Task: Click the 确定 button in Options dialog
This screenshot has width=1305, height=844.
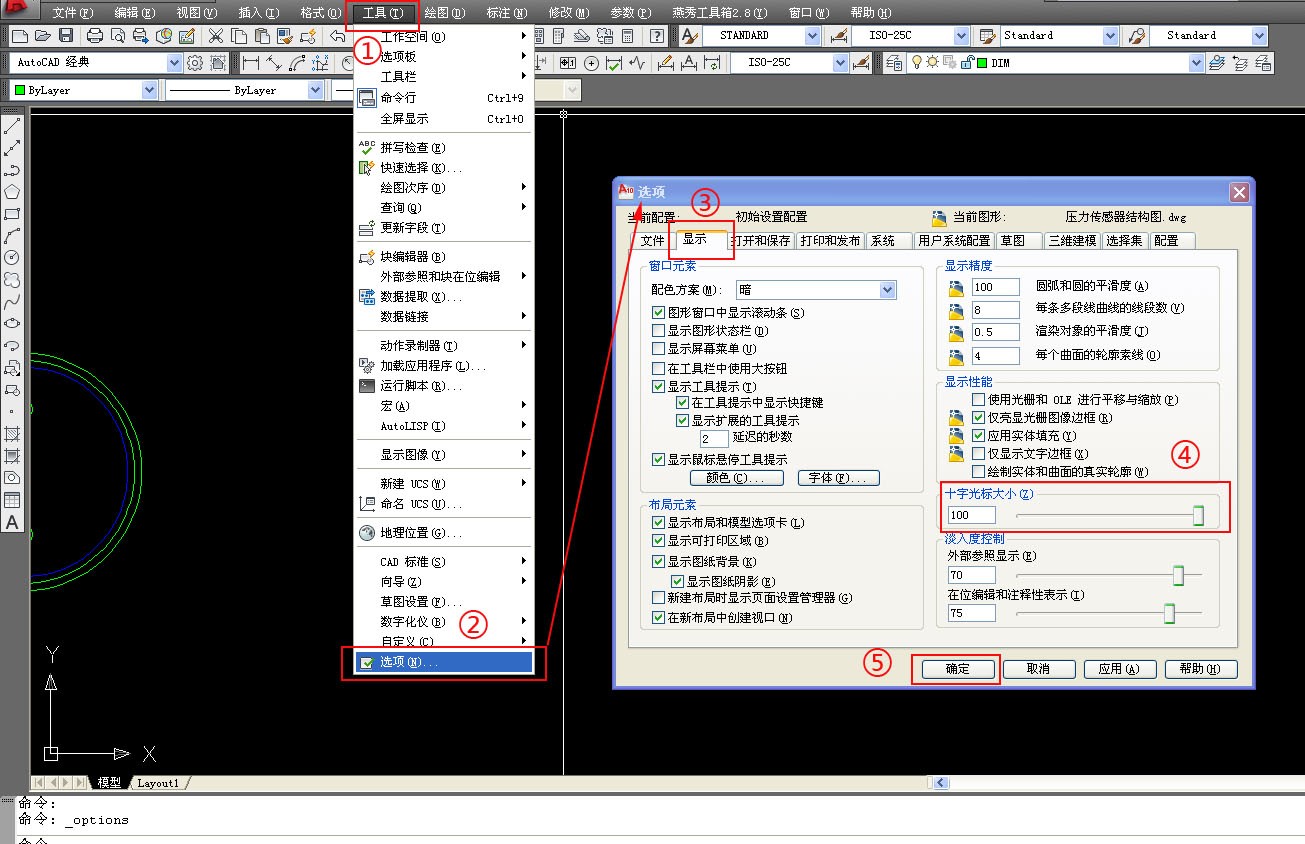Action: pyautogui.click(x=957, y=669)
